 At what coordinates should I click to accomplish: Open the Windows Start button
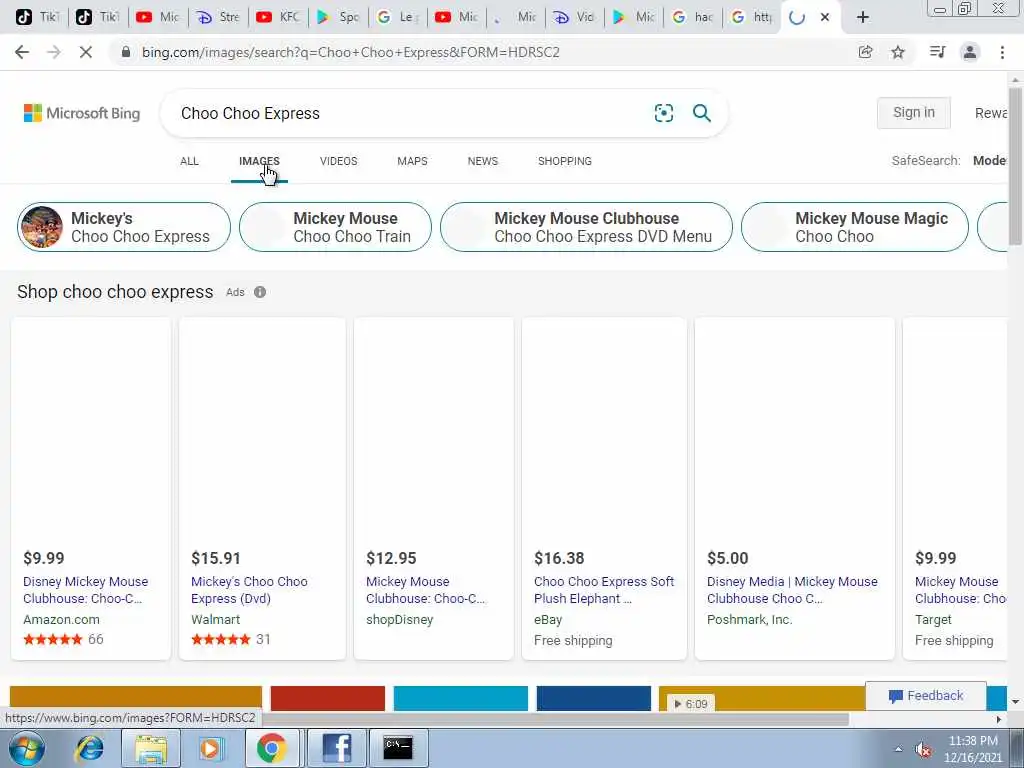point(26,748)
